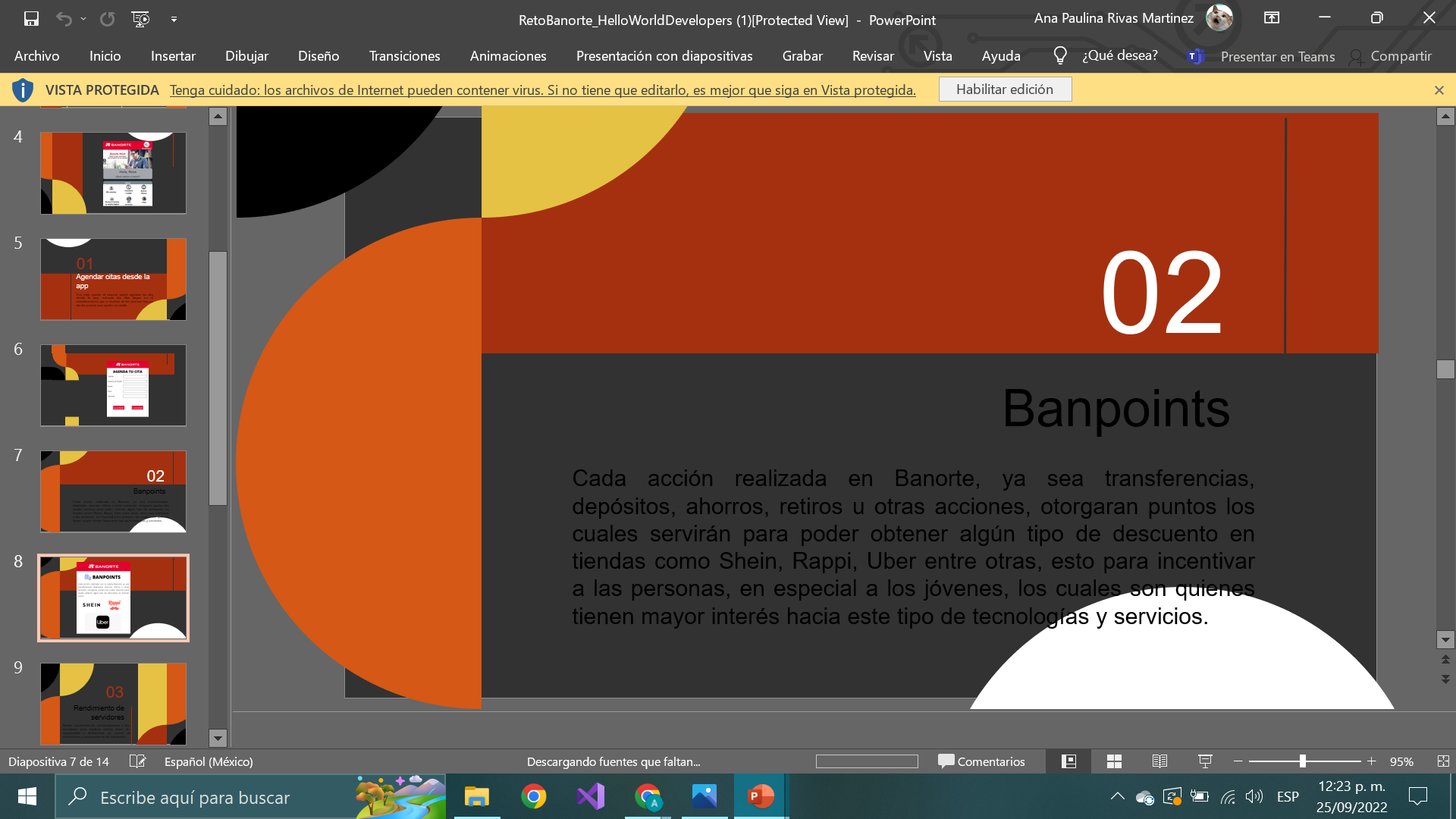The height and width of the screenshot is (819, 1456).
Task: Open the Archivo menu
Action: click(36, 56)
